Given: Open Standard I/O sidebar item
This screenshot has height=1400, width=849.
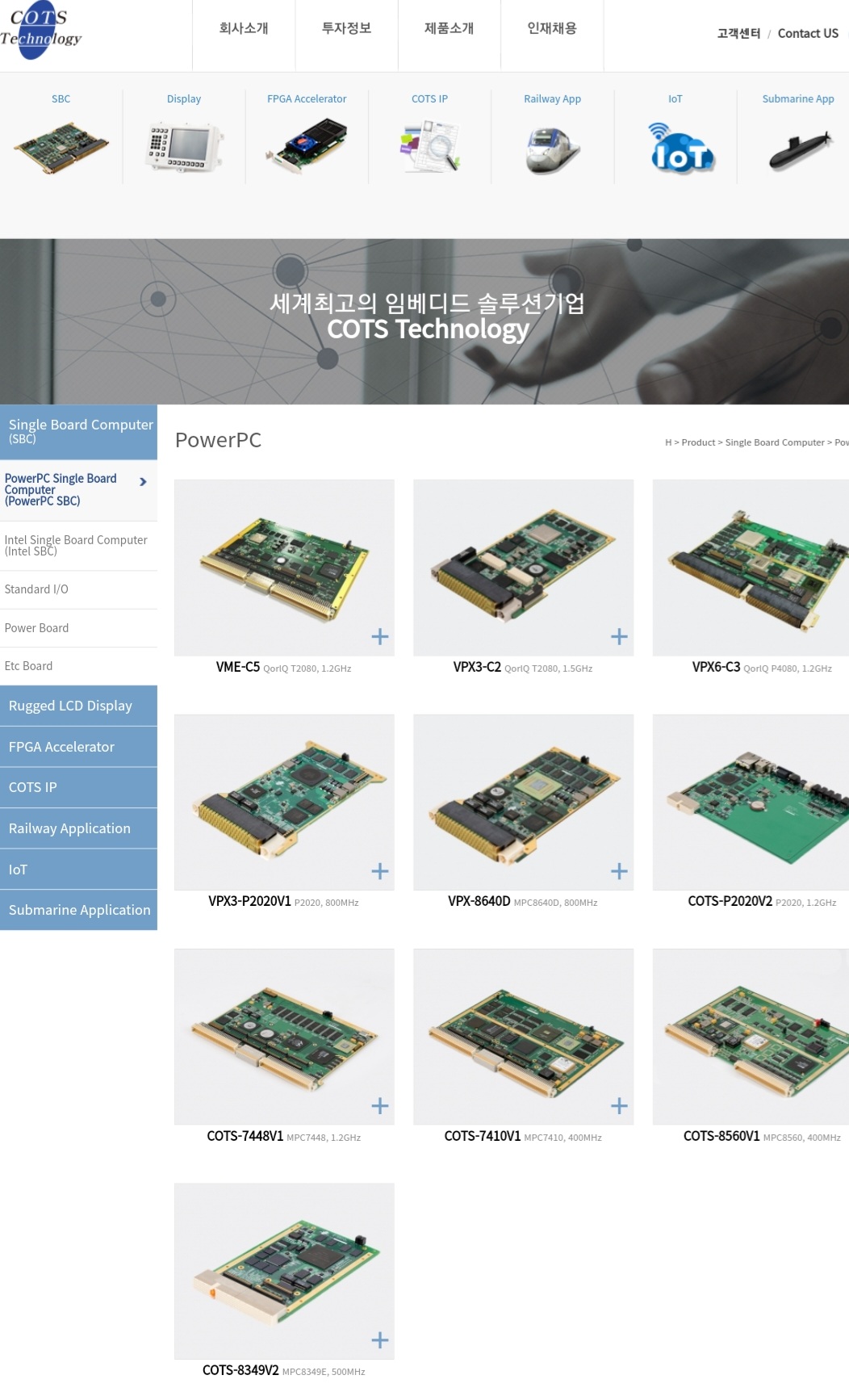Looking at the screenshot, I should (78, 589).
